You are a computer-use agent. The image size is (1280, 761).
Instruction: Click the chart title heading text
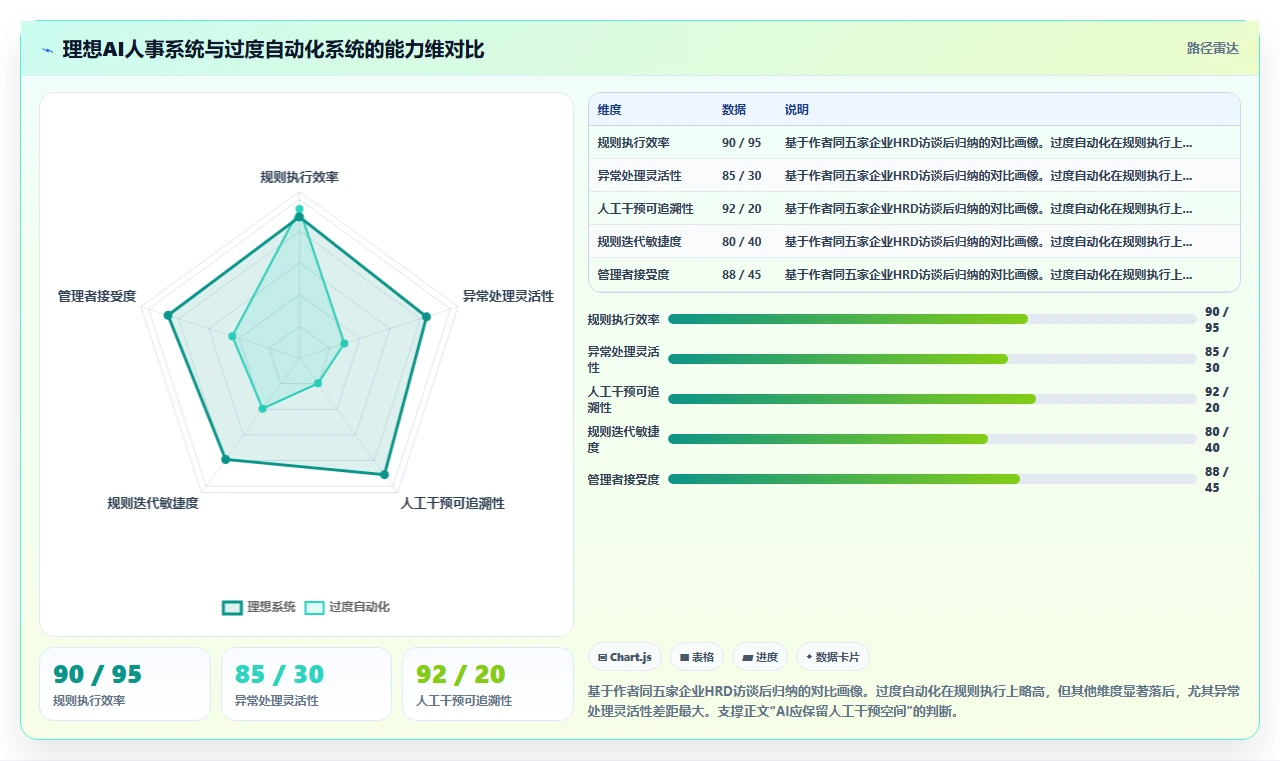click(273, 50)
